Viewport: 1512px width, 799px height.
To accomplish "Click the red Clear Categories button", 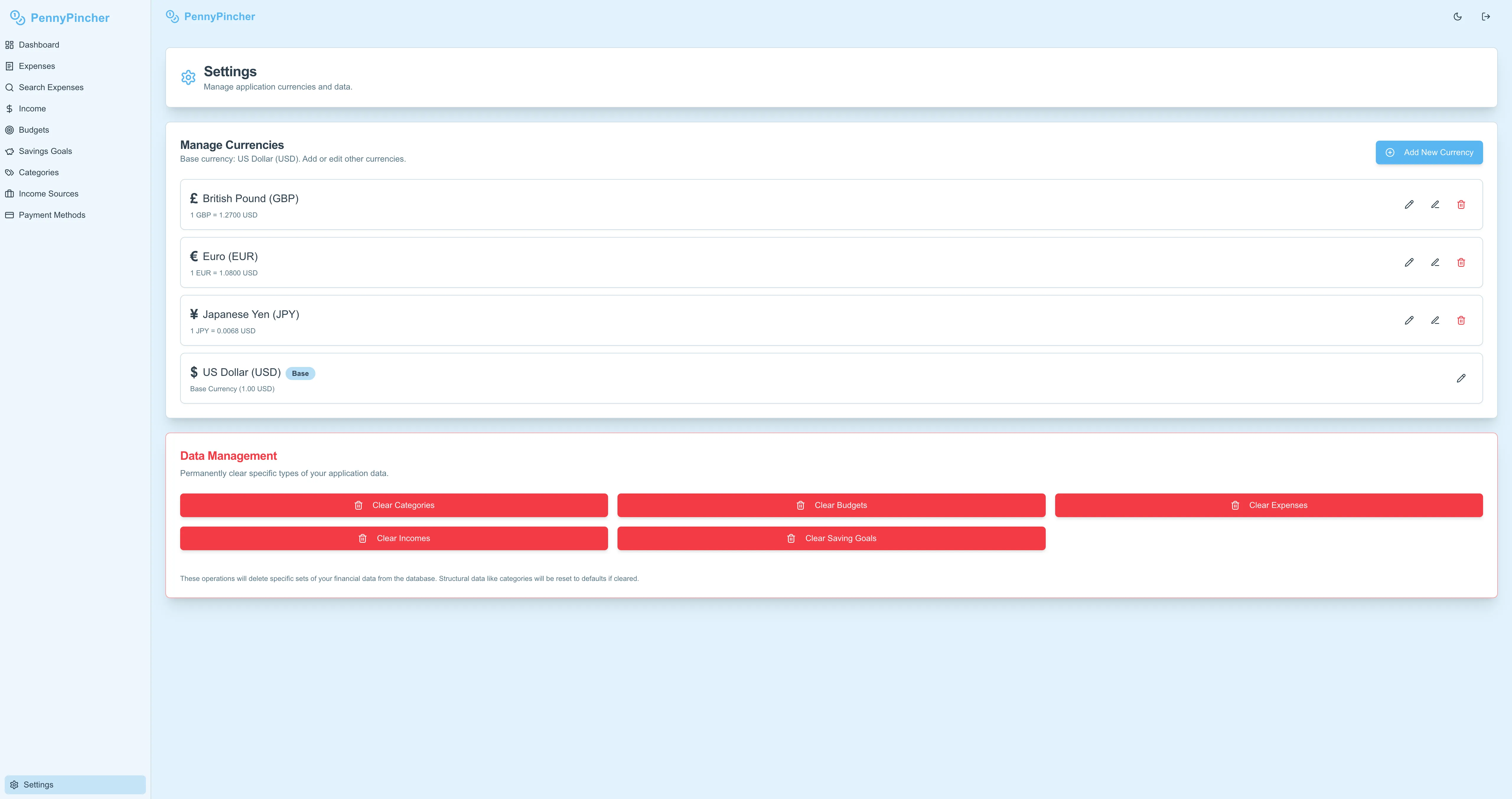I will point(394,505).
